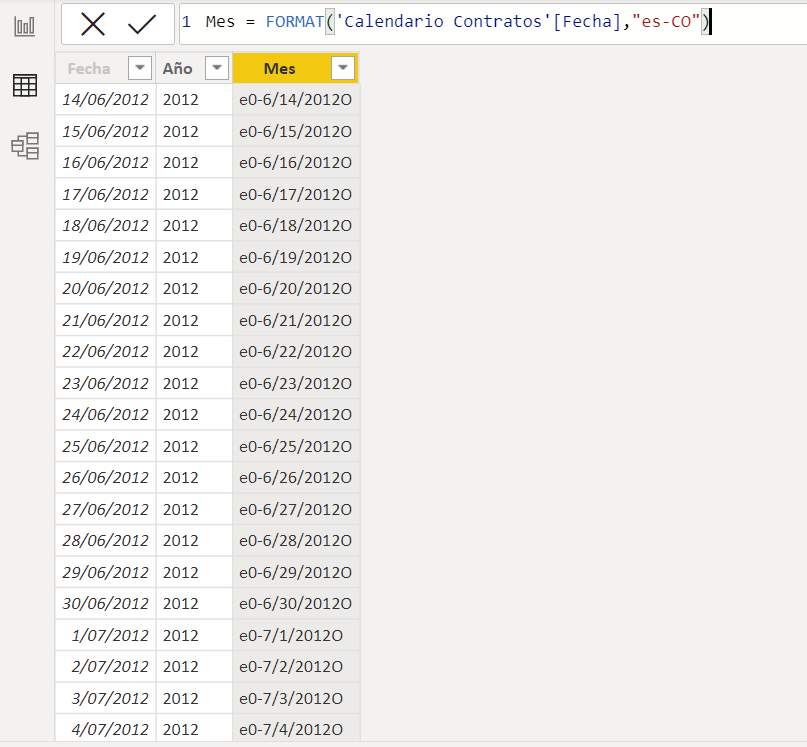Select the cell 21/06/2012 in Fecha
This screenshot has height=747, width=807.
[105, 320]
